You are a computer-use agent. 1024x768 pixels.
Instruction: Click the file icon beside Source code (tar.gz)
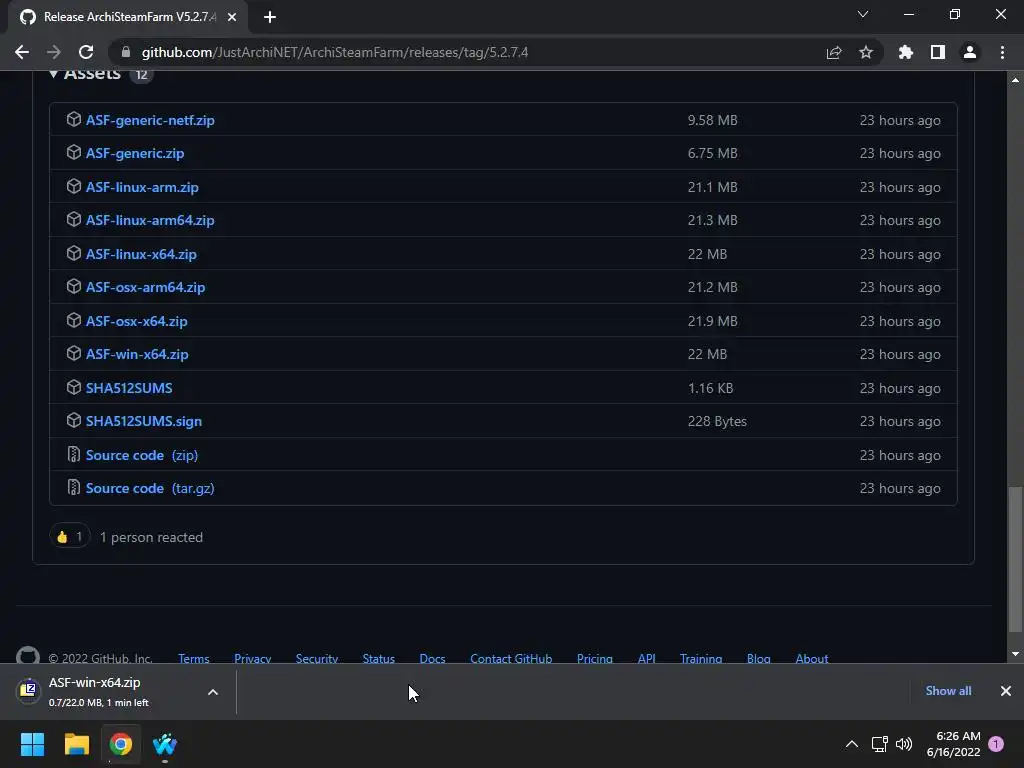pos(74,488)
